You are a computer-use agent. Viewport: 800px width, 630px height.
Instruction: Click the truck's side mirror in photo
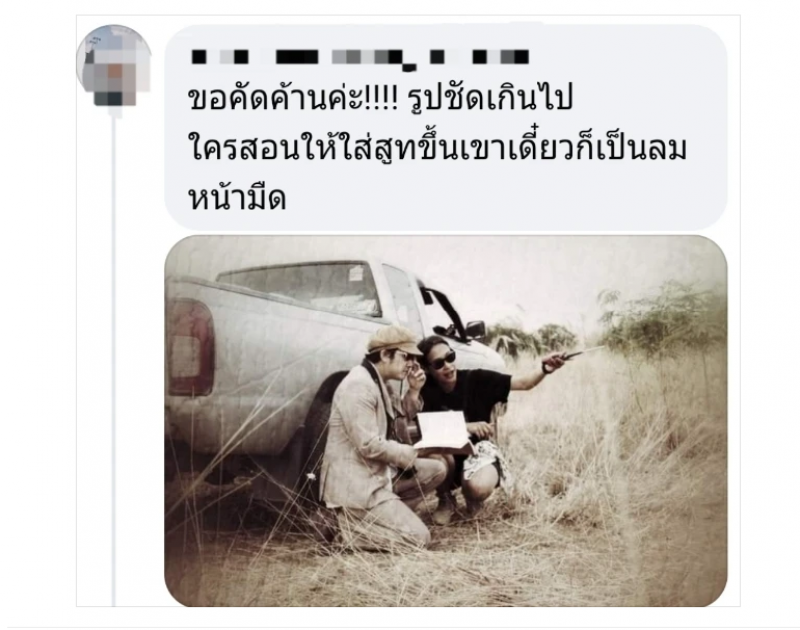[475, 330]
